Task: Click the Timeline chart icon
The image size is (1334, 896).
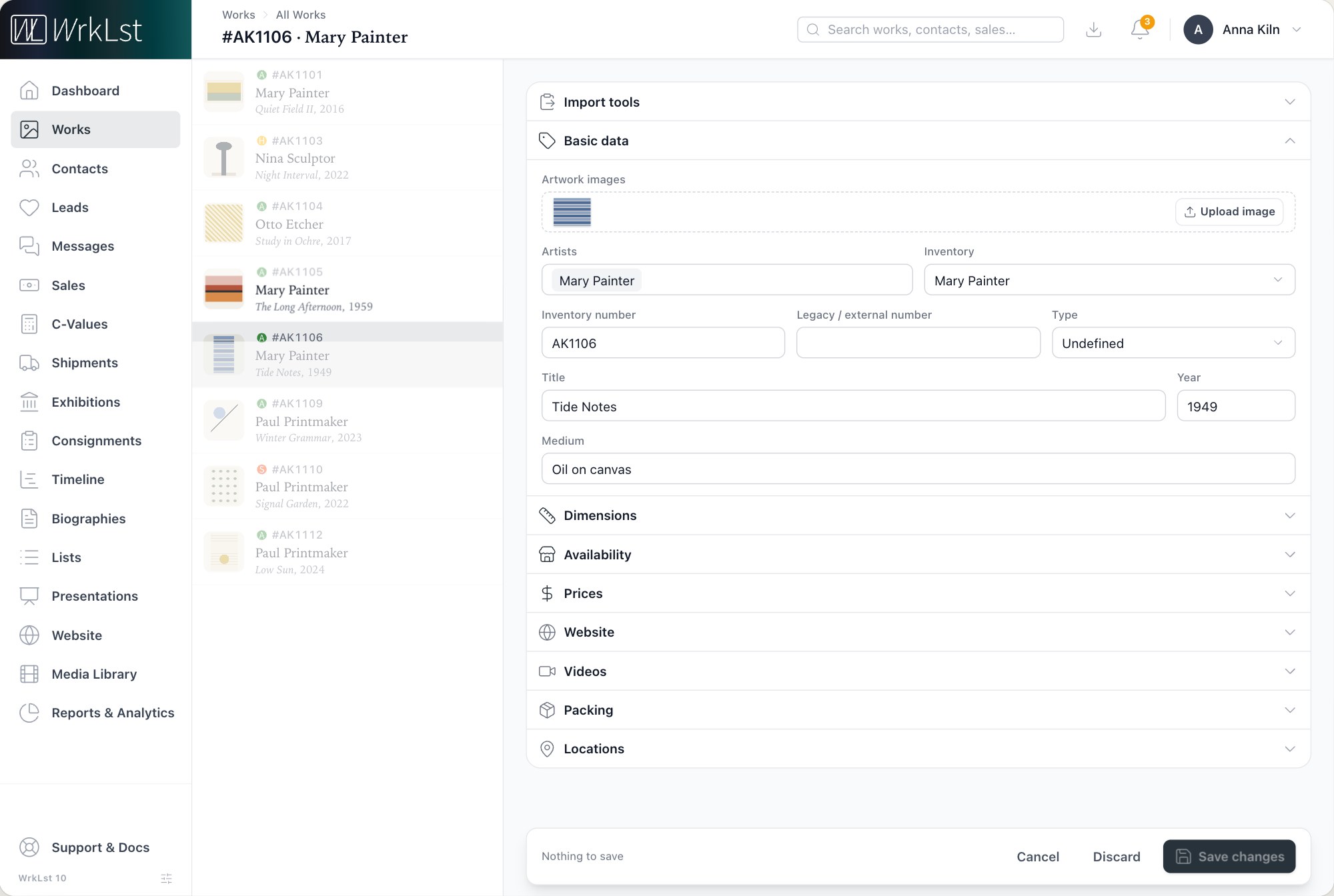Action: coord(29,479)
